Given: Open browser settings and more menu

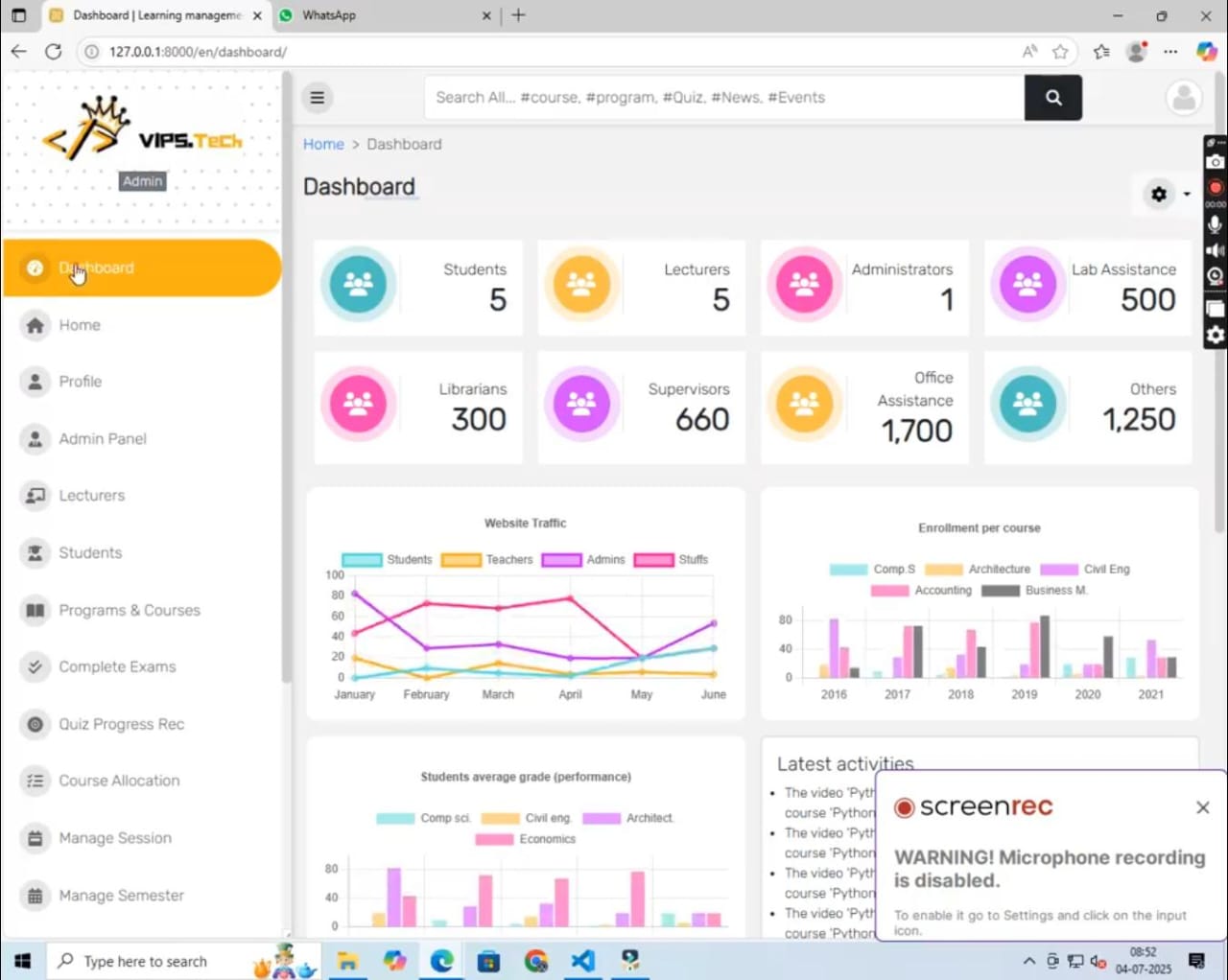Looking at the screenshot, I should [x=1170, y=52].
